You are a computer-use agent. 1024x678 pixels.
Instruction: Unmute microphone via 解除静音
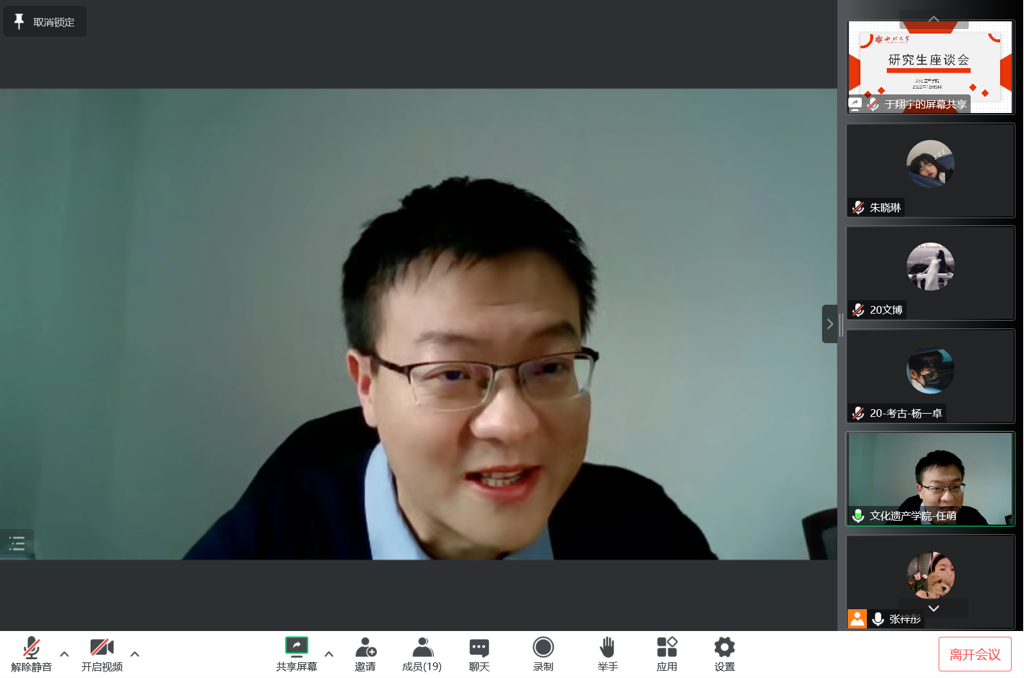click(31, 648)
